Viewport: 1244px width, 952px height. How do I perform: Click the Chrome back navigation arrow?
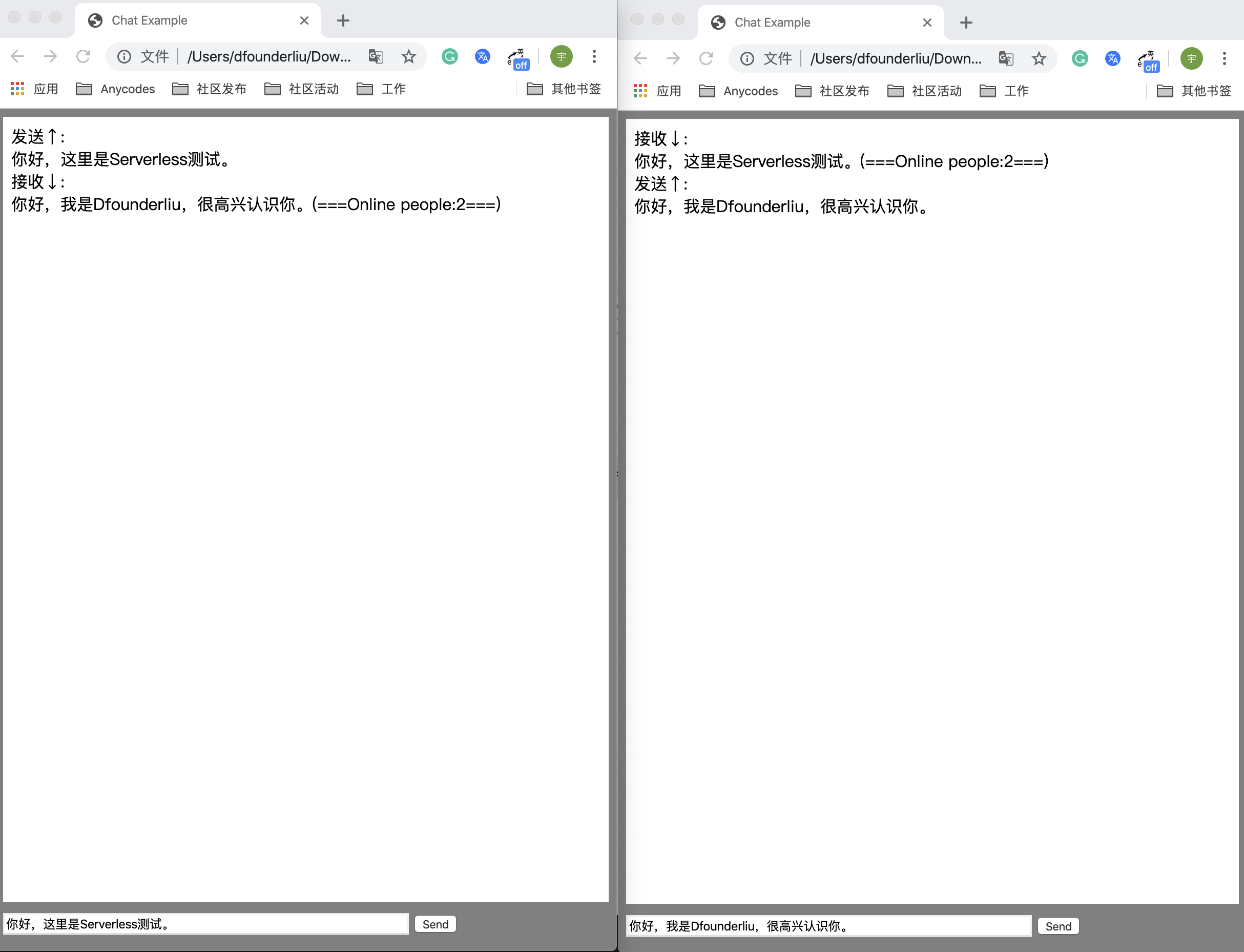click(x=19, y=57)
